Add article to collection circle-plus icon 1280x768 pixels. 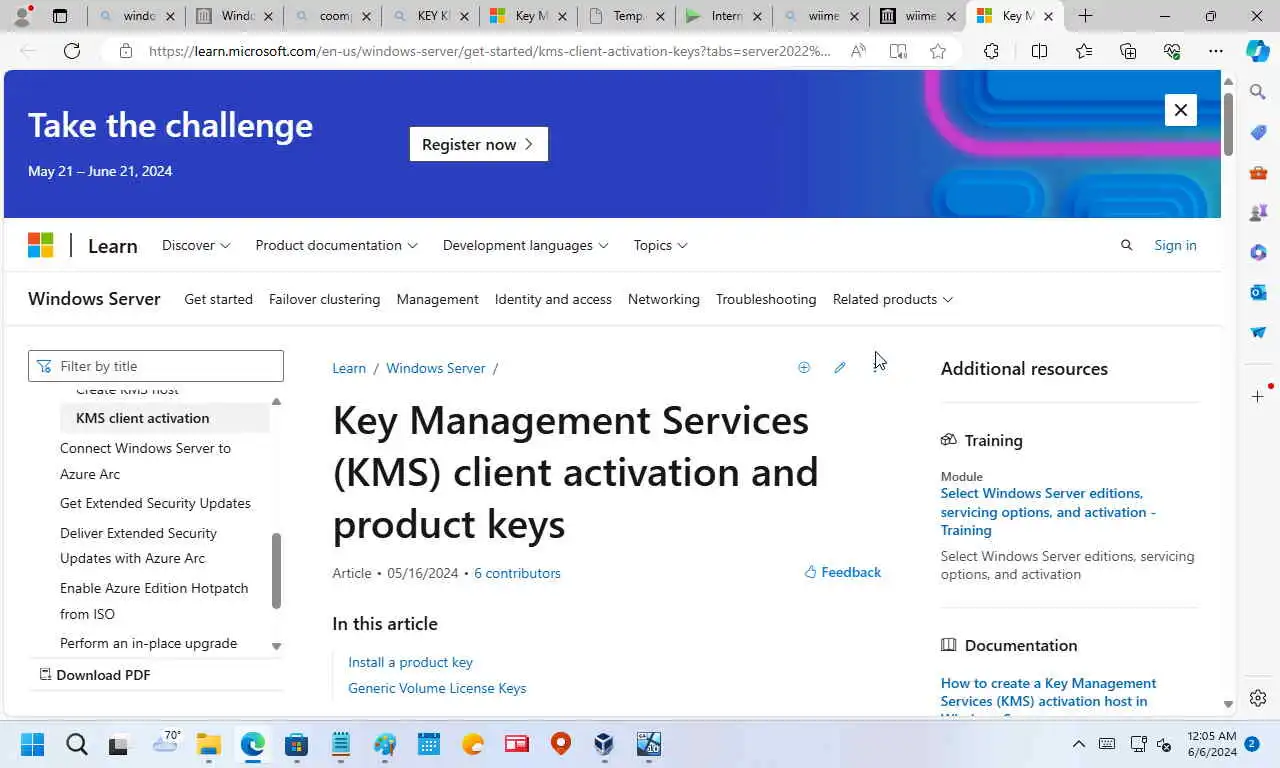pos(803,368)
